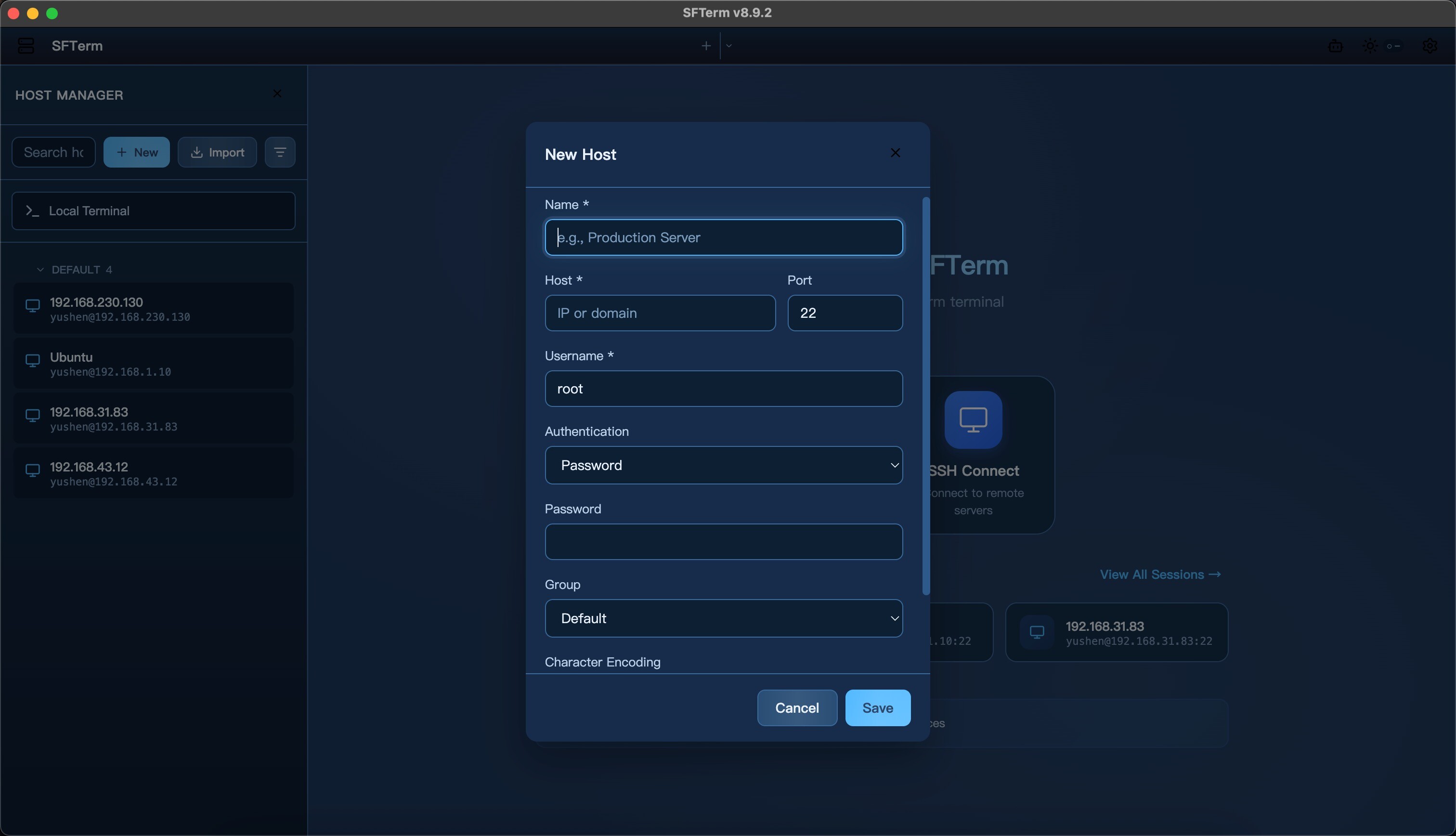Open the host manager sidebar icon beside SFTerm
The height and width of the screenshot is (836, 1456).
26,46
